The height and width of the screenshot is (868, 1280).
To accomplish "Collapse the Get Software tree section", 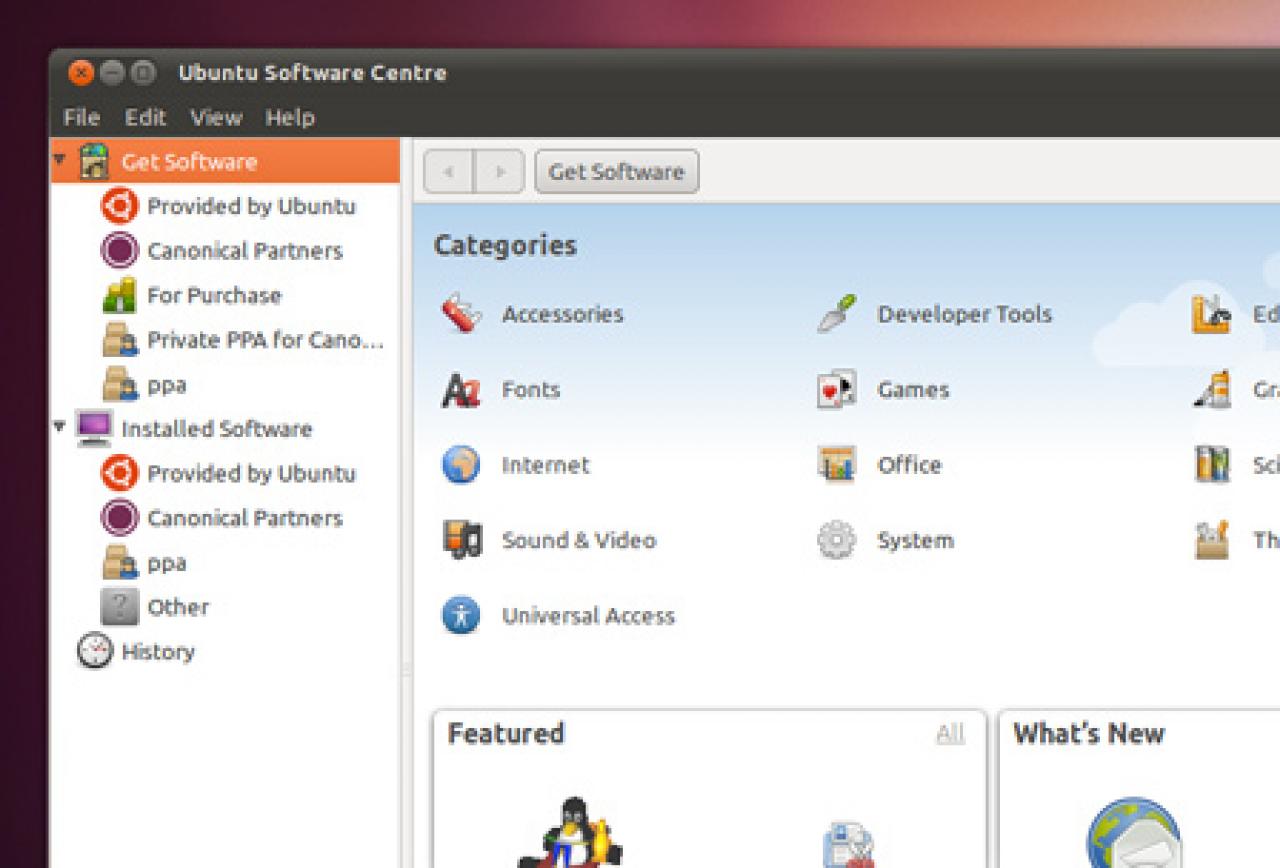I will 60,159.
